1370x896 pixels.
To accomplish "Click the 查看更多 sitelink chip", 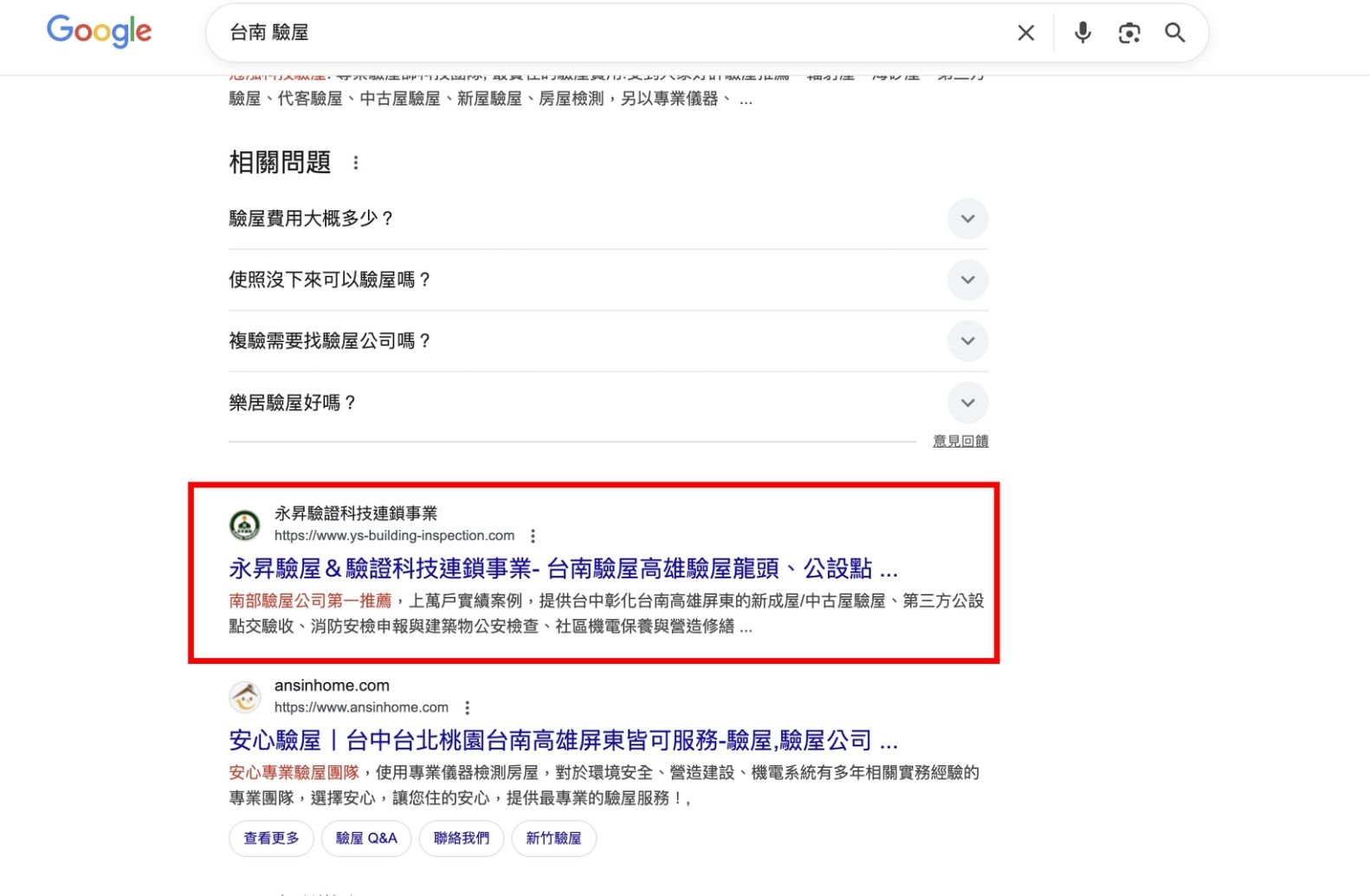I will (x=271, y=839).
